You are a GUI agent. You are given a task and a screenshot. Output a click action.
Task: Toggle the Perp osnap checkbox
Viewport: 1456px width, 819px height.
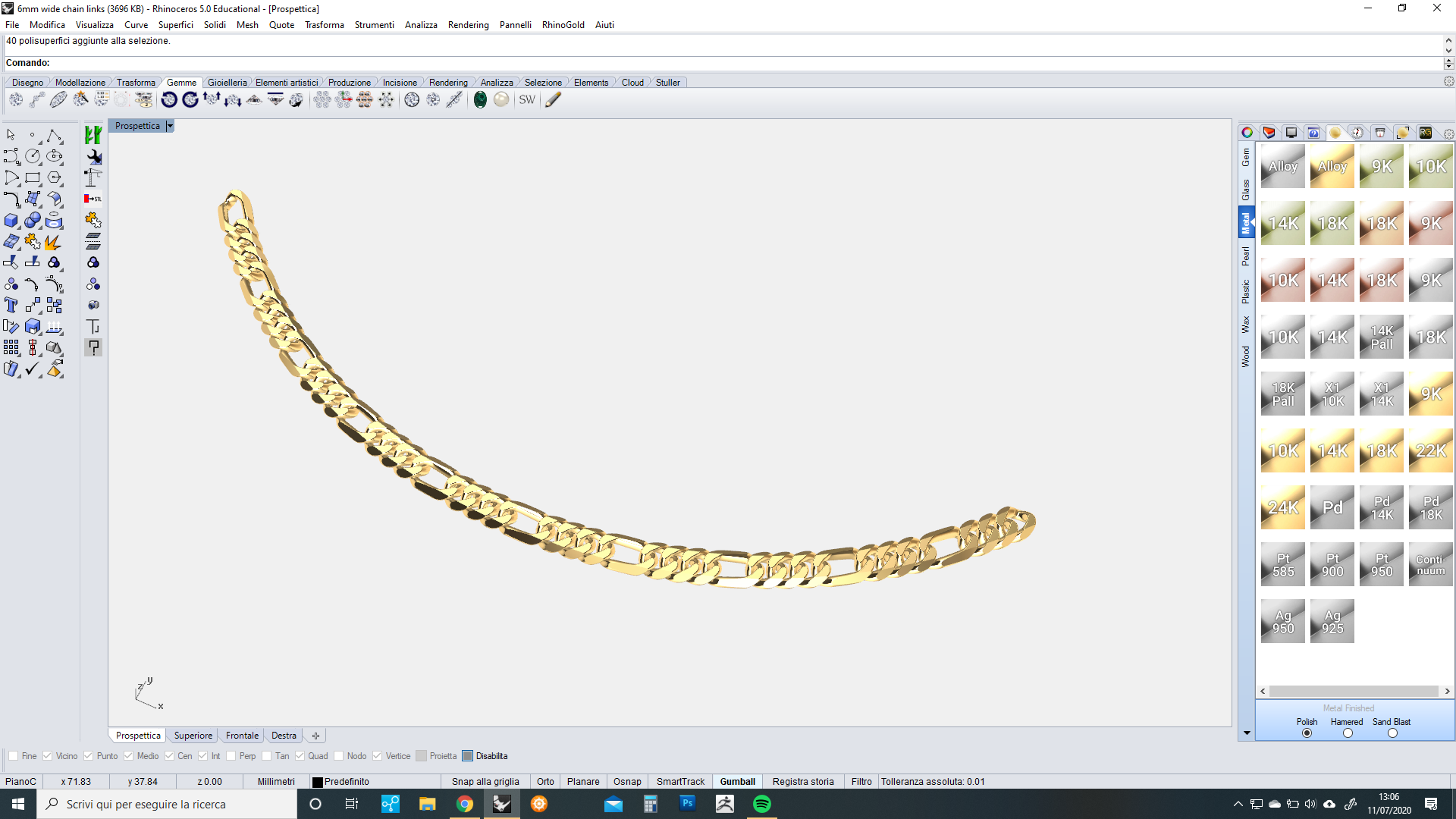tap(231, 756)
